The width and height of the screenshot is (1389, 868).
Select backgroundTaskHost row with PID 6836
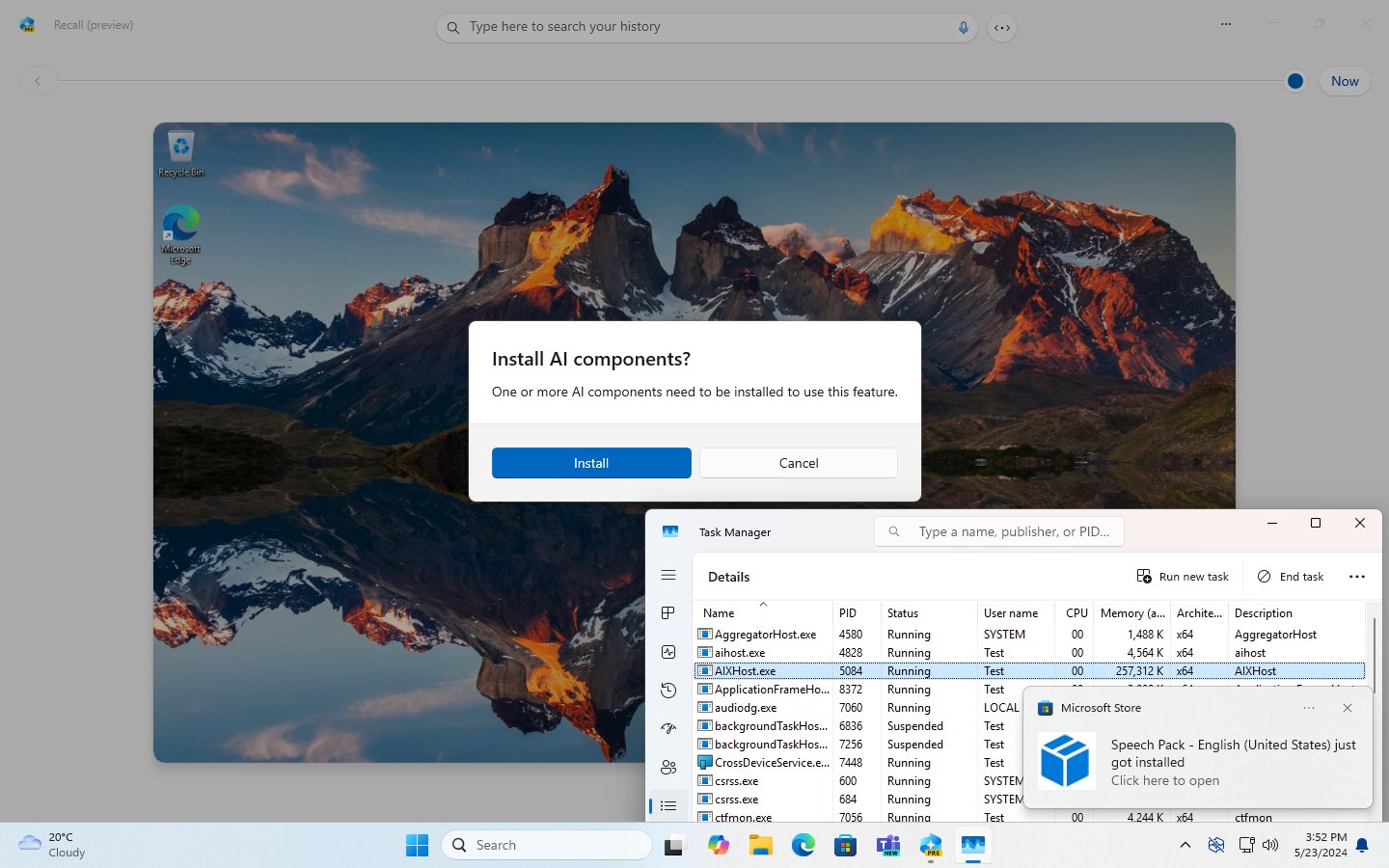pyautogui.click(x=858, y=726)
